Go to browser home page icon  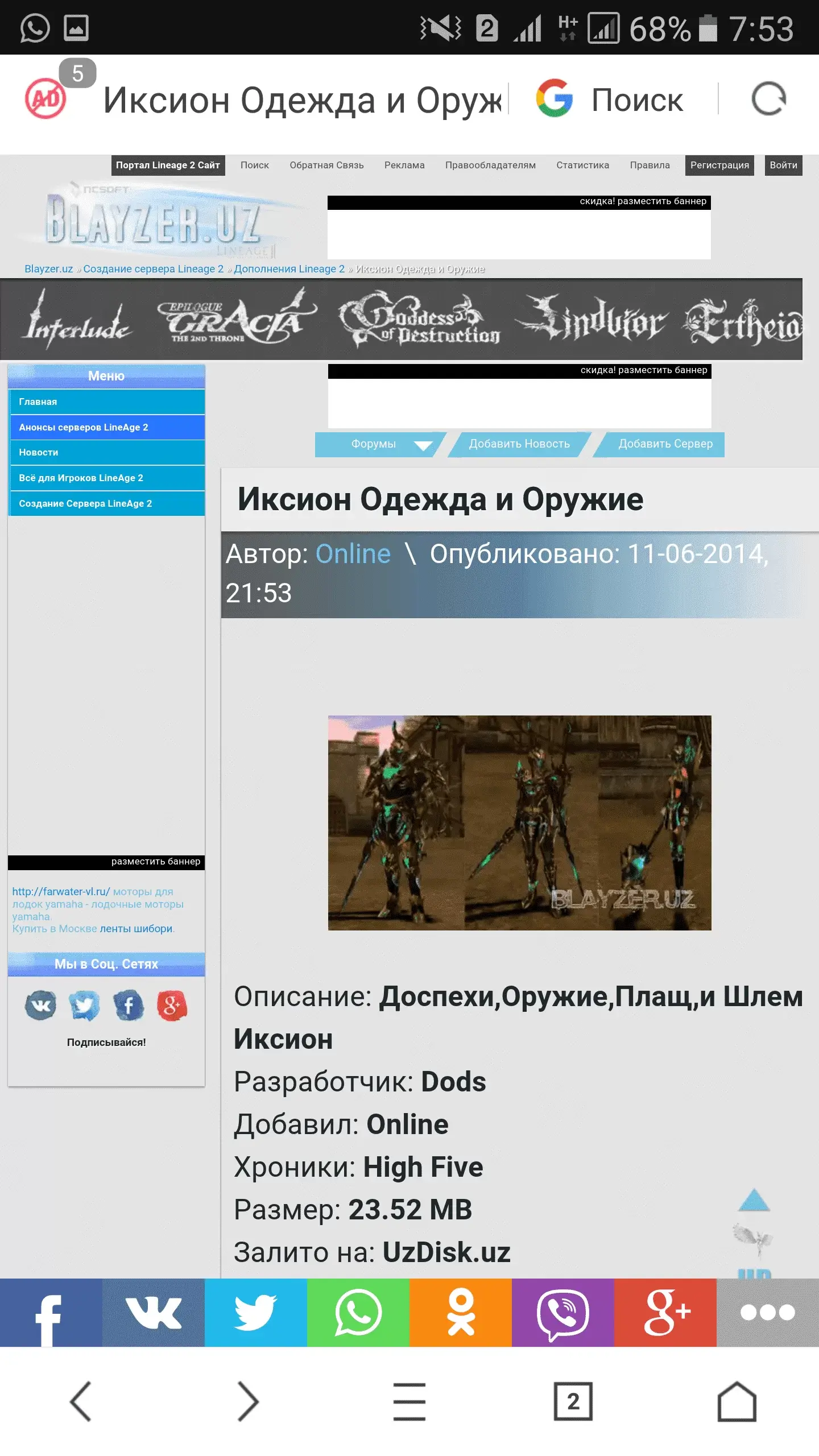(x=737, y=1401)
